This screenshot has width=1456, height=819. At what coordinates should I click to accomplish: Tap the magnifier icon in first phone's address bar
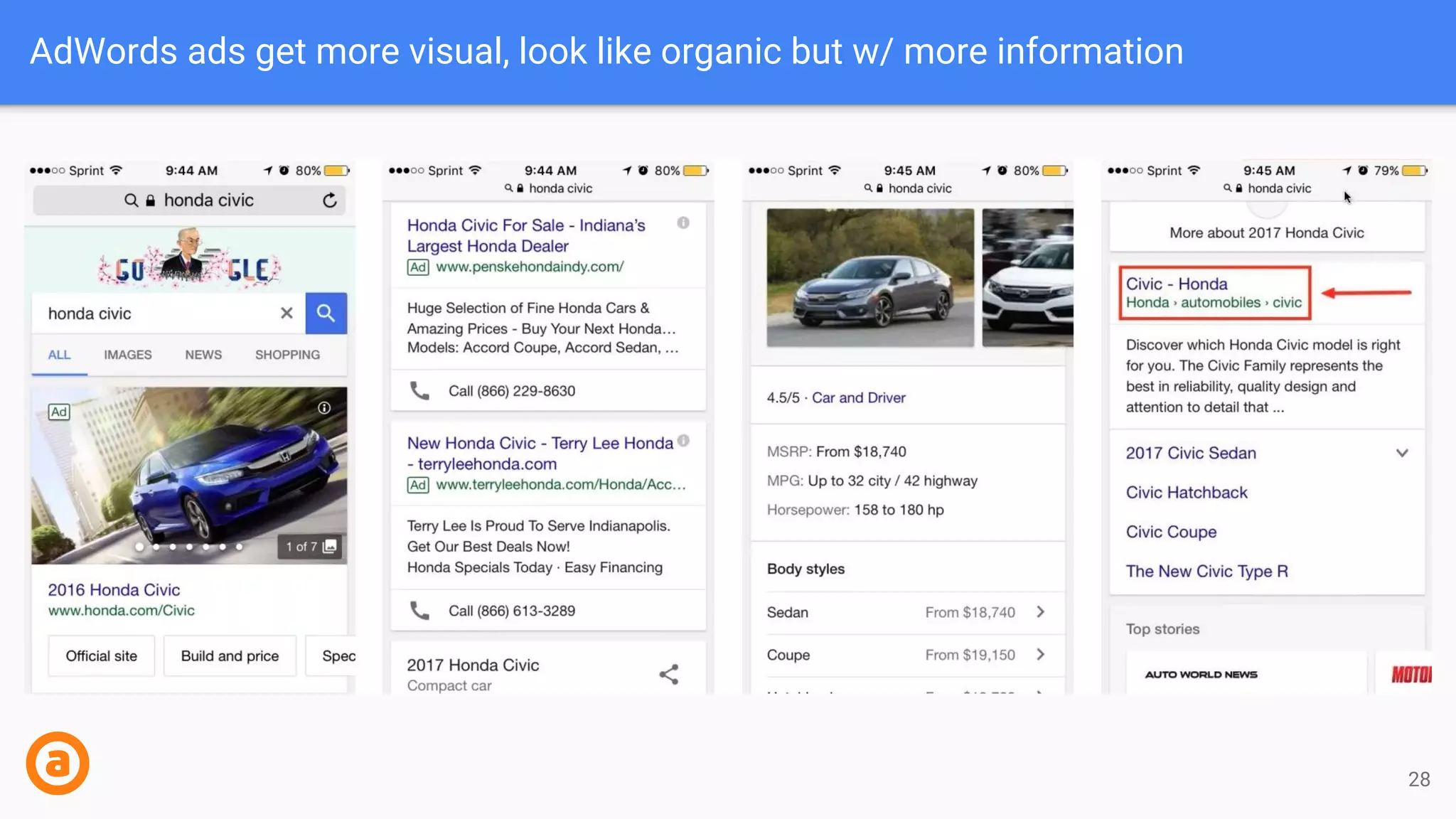(131, 200)
